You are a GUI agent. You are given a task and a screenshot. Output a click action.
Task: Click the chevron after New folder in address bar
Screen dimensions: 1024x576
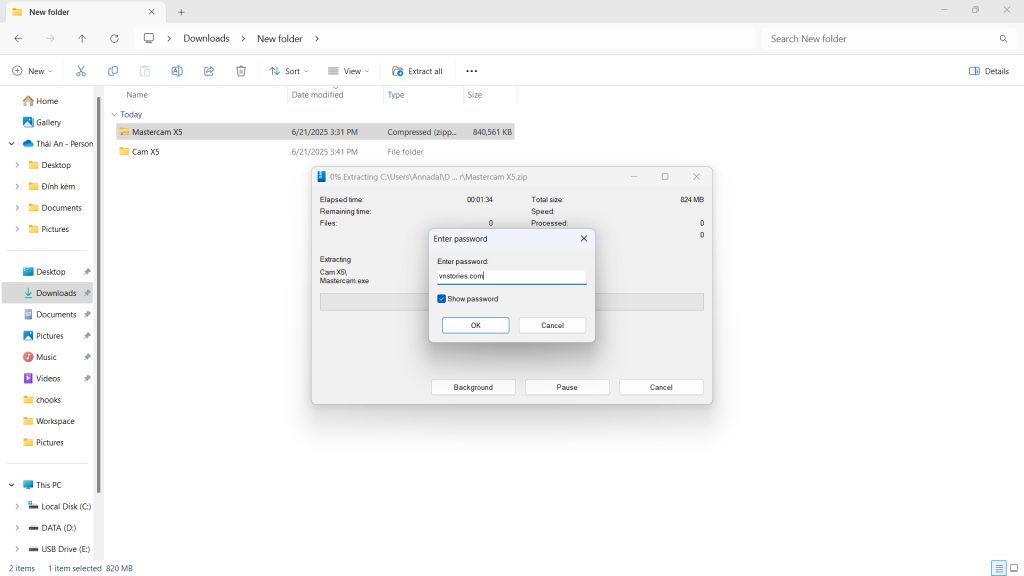pyautogui.click(x=317, y=39)
